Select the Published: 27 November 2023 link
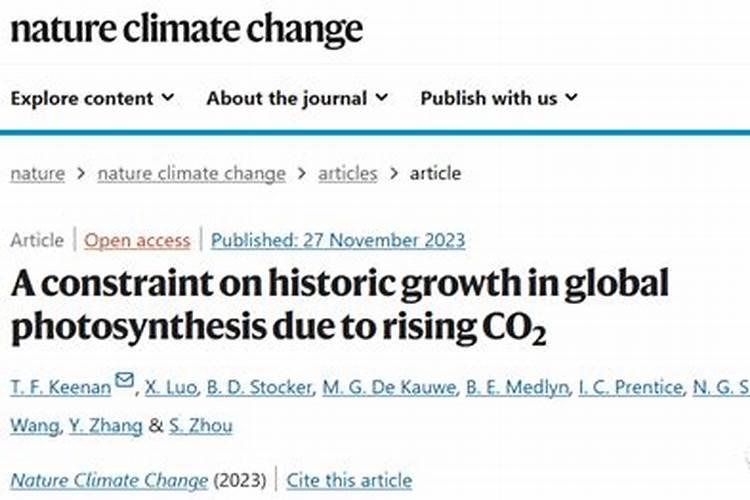Screen dimensions: 750x500 338,240
